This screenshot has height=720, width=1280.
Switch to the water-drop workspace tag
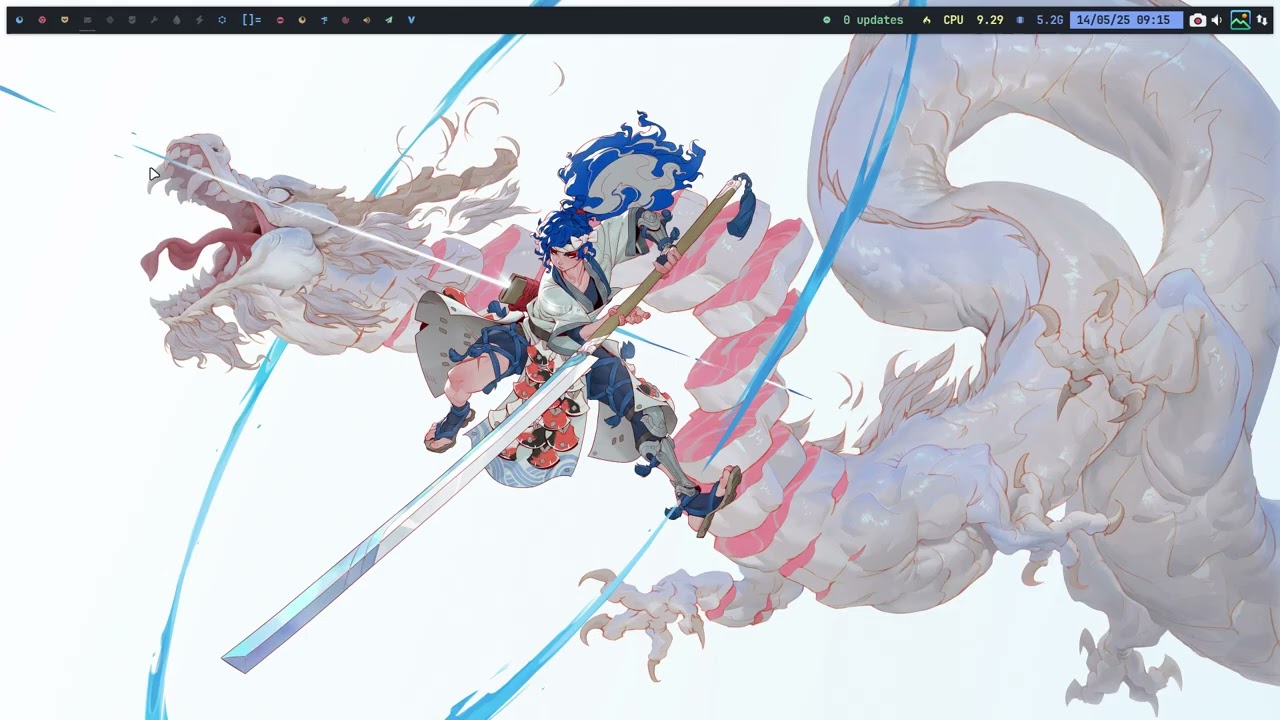[176, 20]
